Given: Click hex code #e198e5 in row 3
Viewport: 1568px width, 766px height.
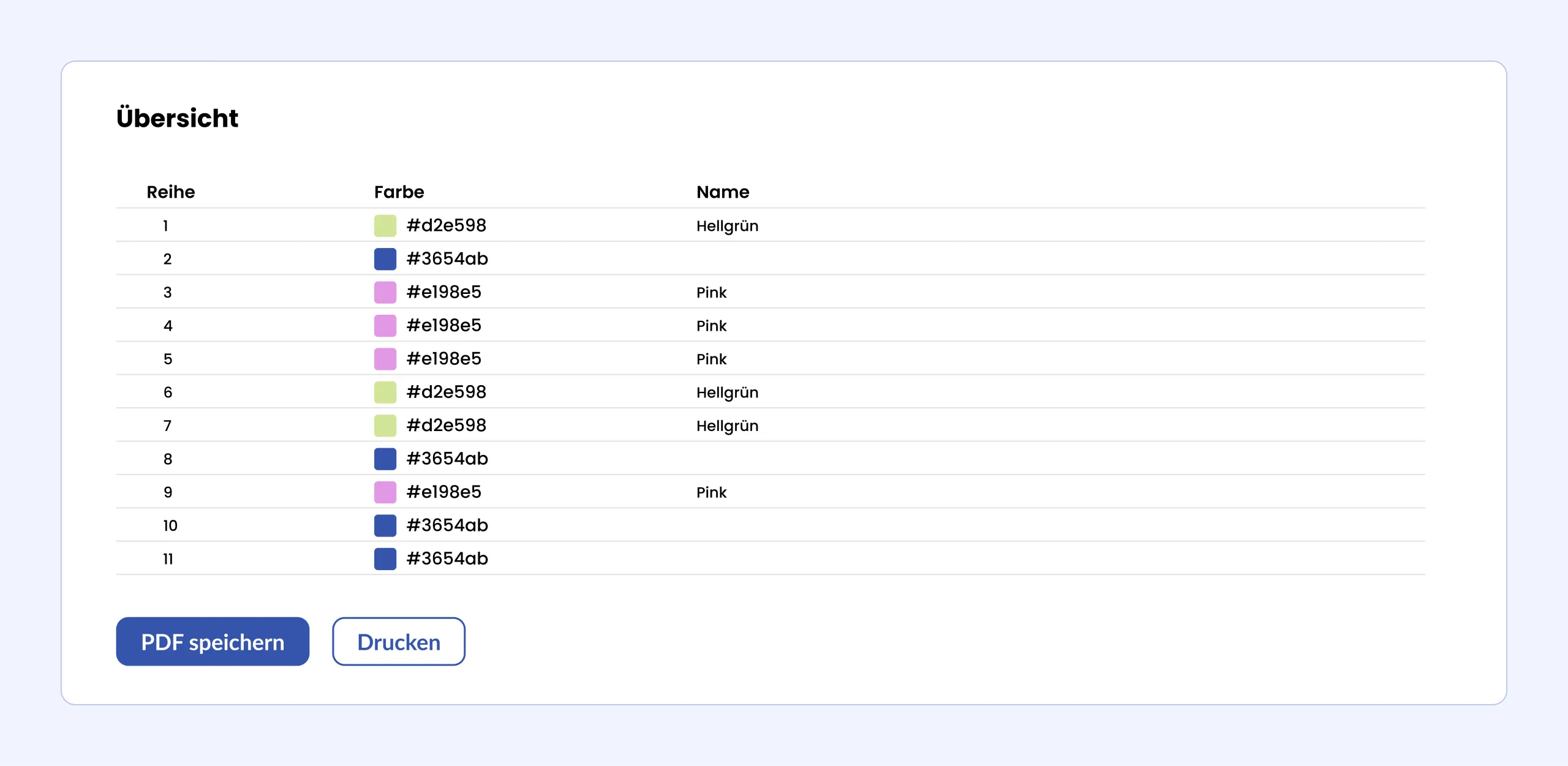Looking at the screenshot, I should [444, 292].
